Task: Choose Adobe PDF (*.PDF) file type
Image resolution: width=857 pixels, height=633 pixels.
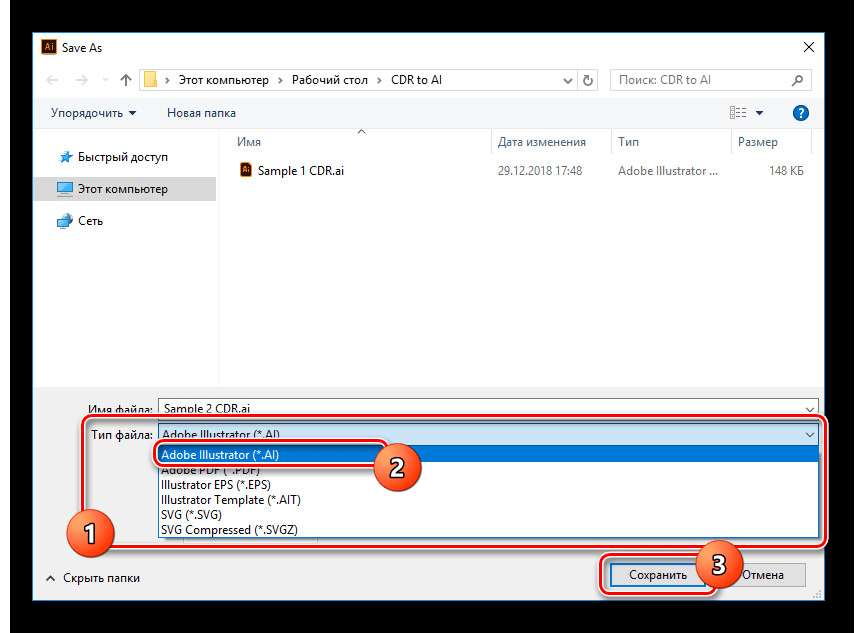Action: tap(488, 470)
